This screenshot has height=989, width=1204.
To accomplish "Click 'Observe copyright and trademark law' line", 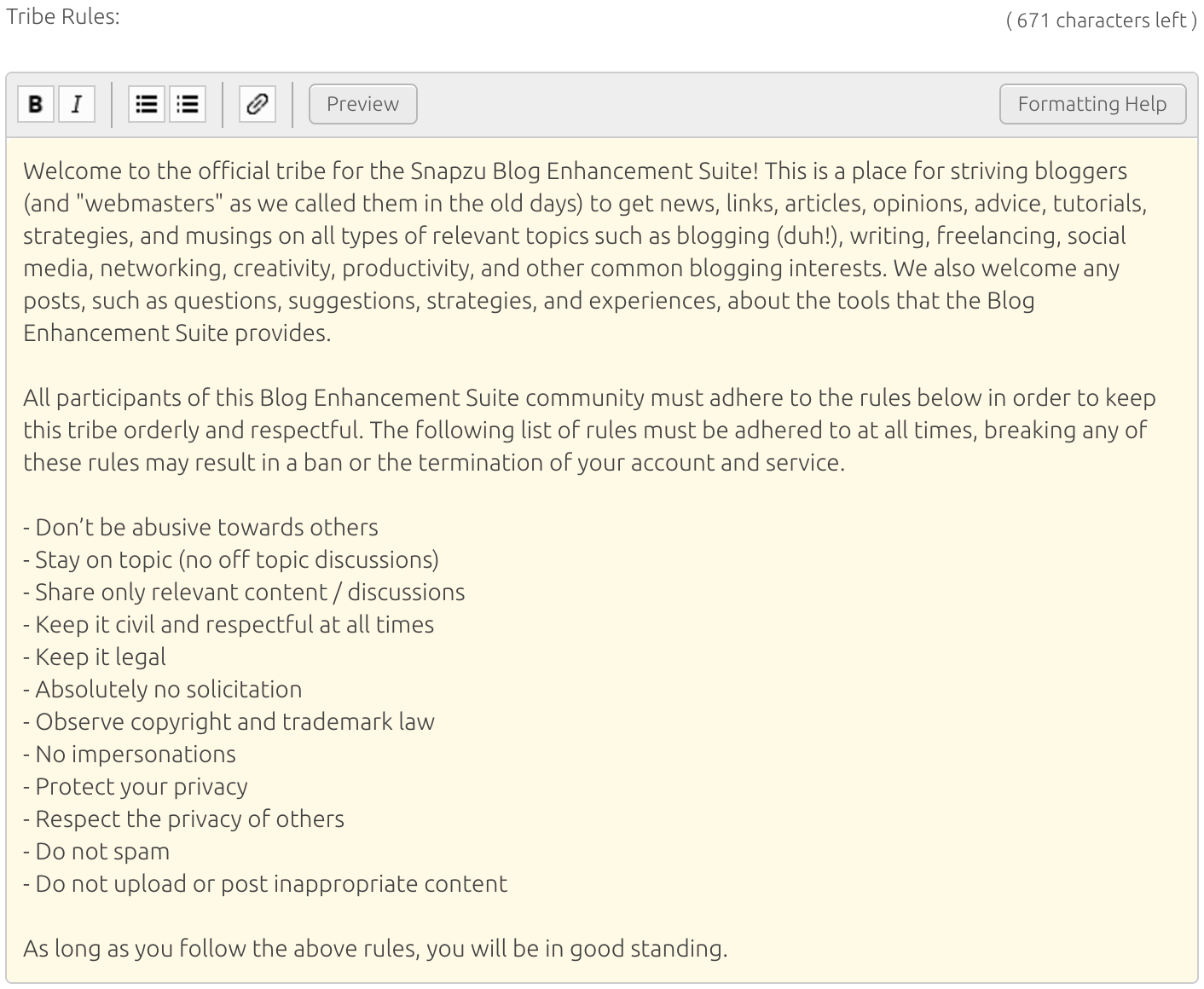I will 229,721.
